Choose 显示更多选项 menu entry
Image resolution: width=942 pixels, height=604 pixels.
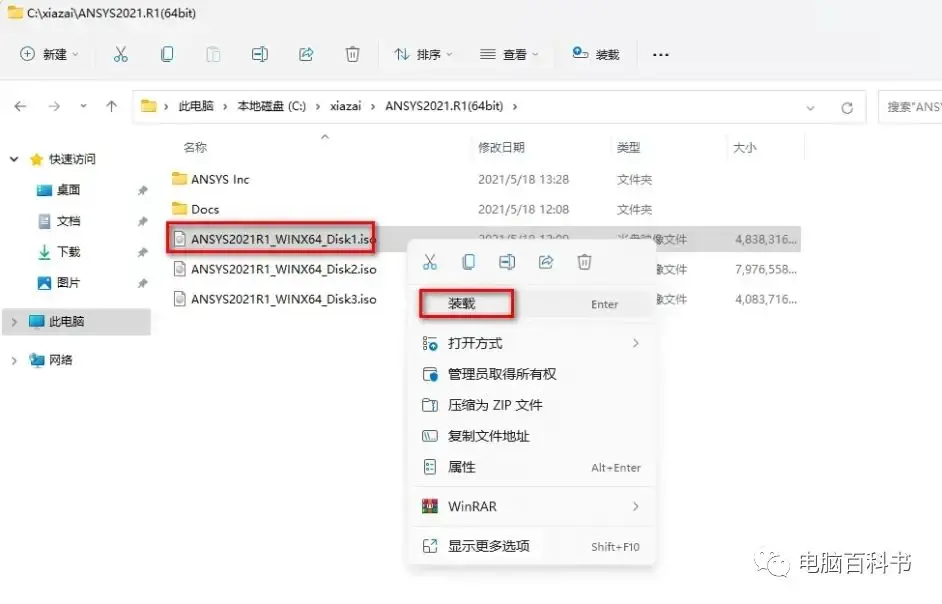pos(533,546)
